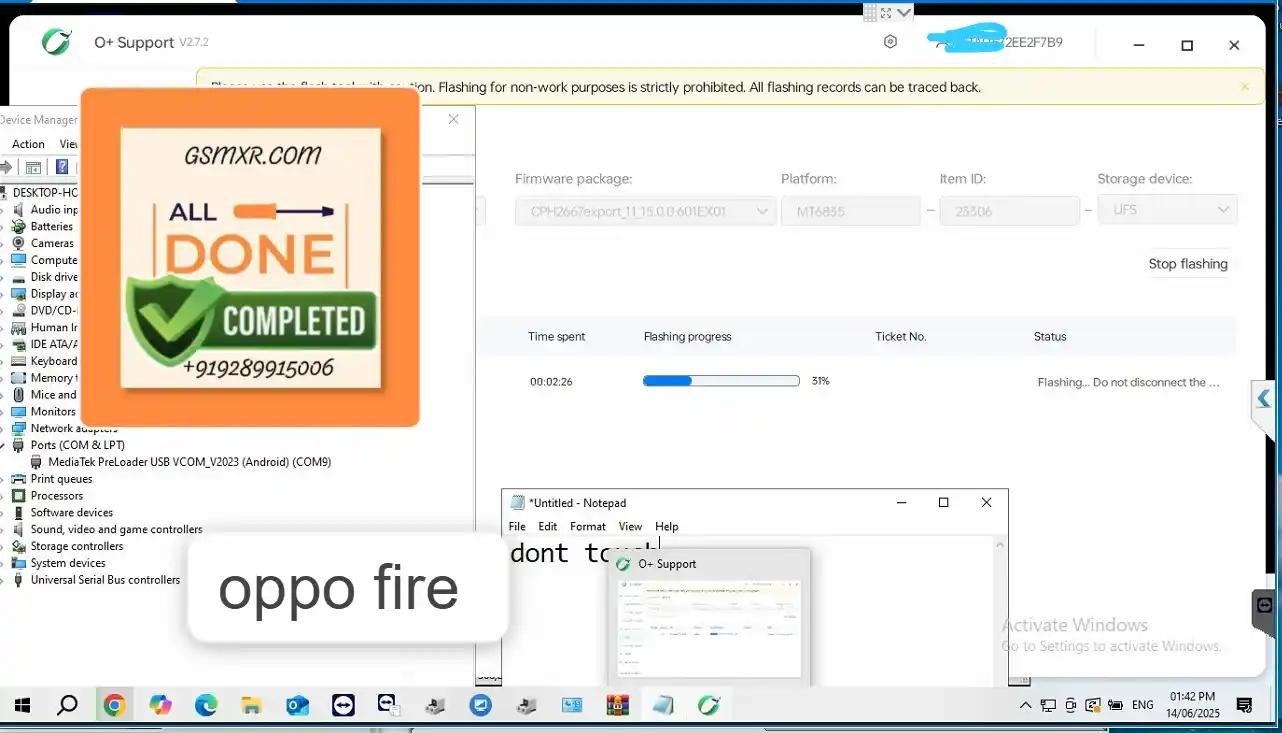Open the Help menu in Notepad
The height and width of the screenshot is (733, 1282).
point(667,526)
